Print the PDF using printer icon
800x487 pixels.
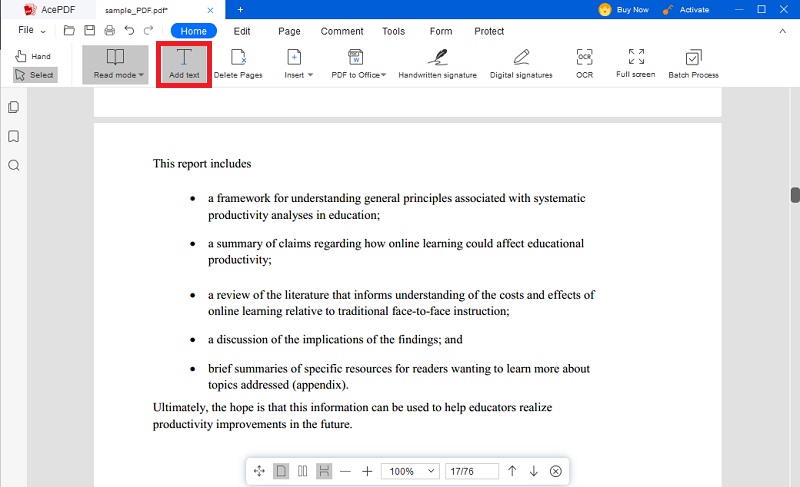[110, 31]
